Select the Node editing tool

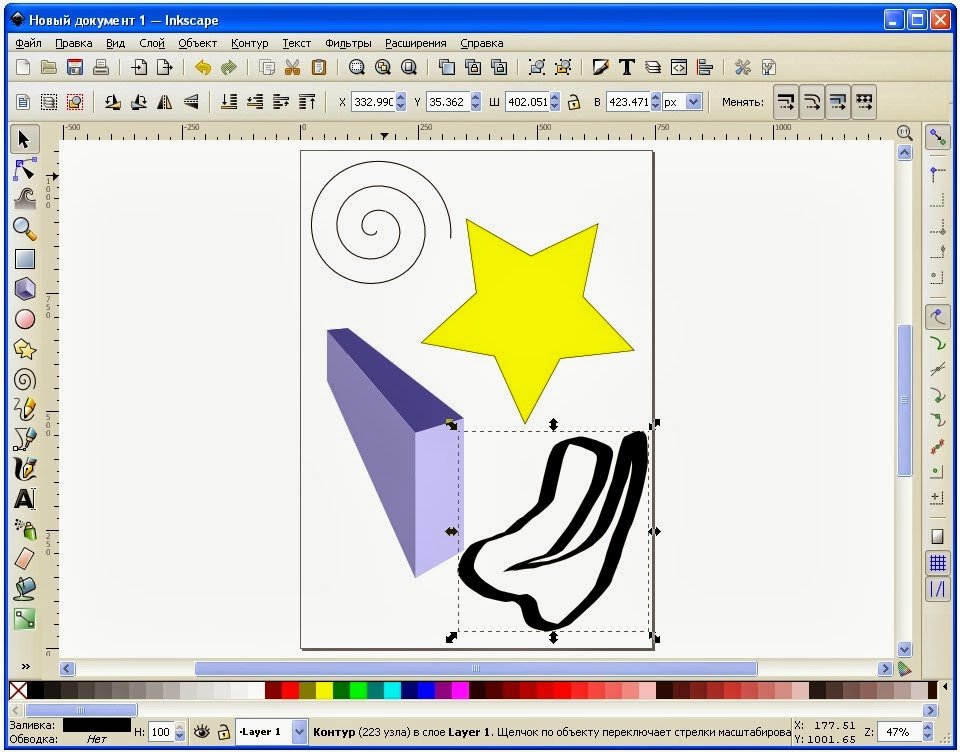click(x=25, y=169)
